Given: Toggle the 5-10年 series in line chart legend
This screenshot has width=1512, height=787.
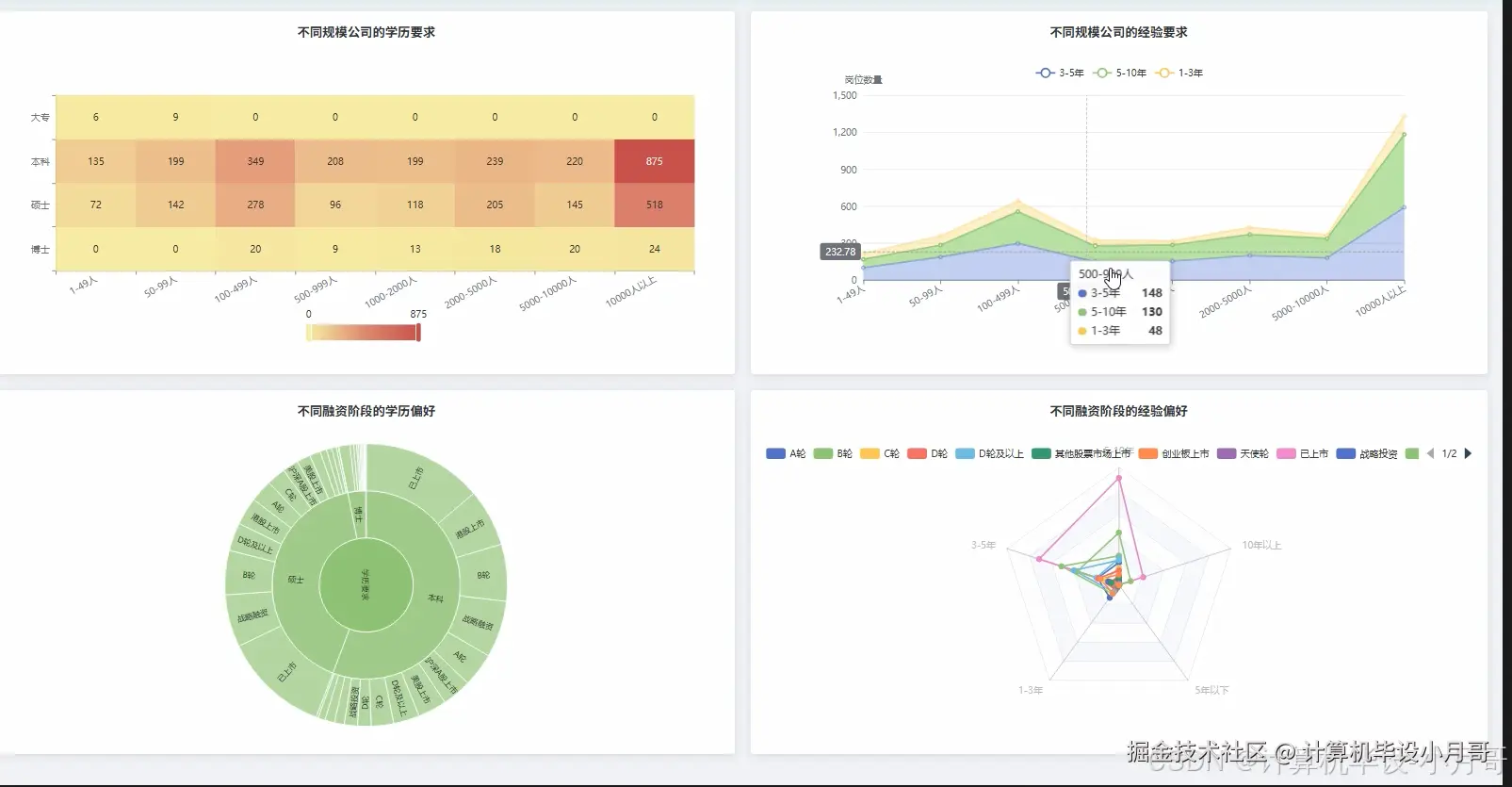Looking at the screenshot, I should coord(1120,73).
